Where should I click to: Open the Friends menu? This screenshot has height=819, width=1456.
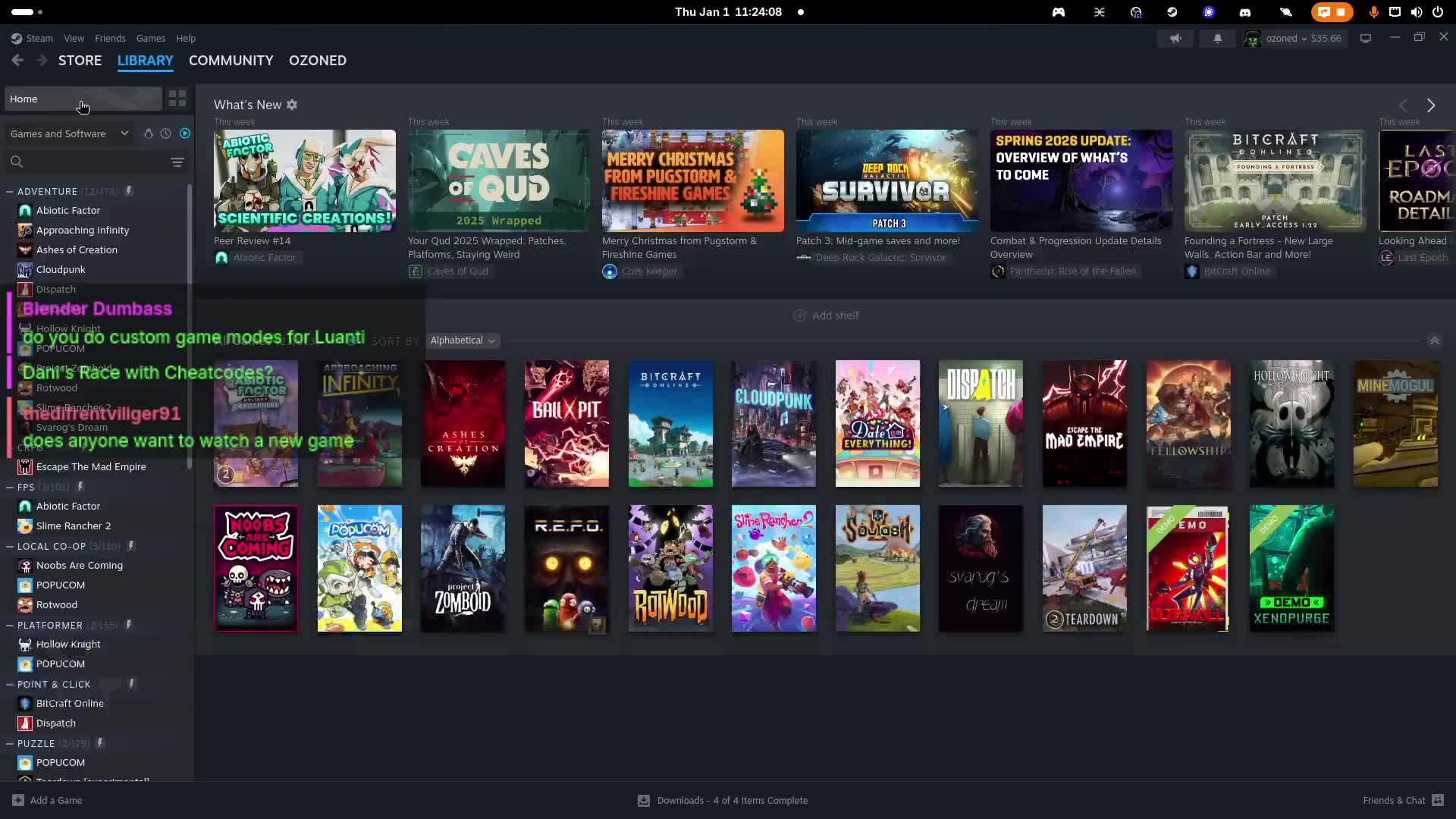pos(110,39)
